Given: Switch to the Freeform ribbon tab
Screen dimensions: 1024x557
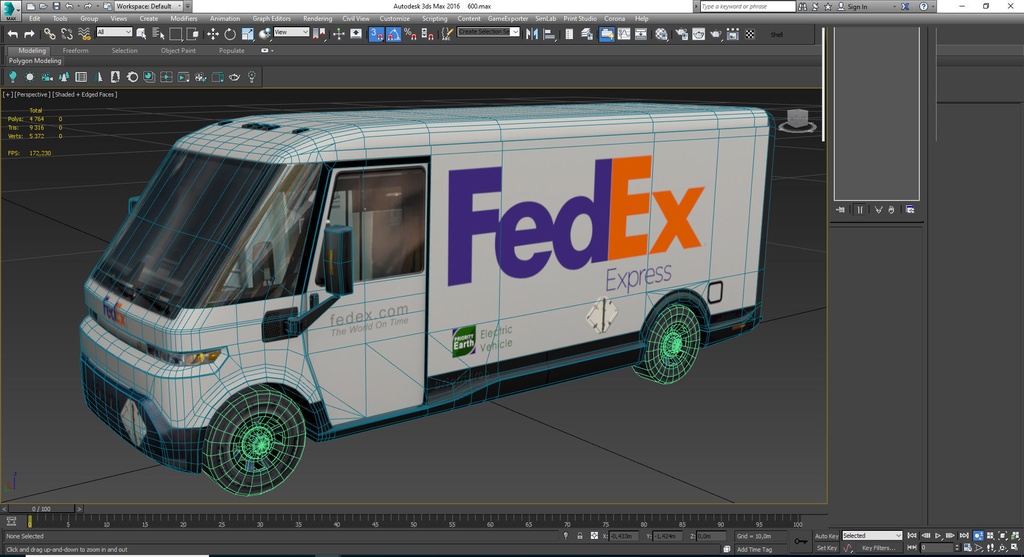Looking at the screenshot, I should 75,50.
